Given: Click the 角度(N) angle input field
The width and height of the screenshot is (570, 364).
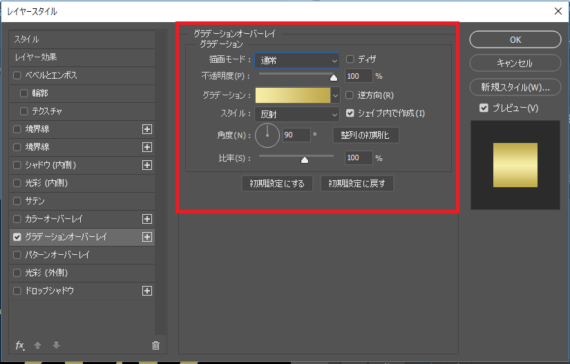Looking at the screenshot, I should [x=296, y=135].
